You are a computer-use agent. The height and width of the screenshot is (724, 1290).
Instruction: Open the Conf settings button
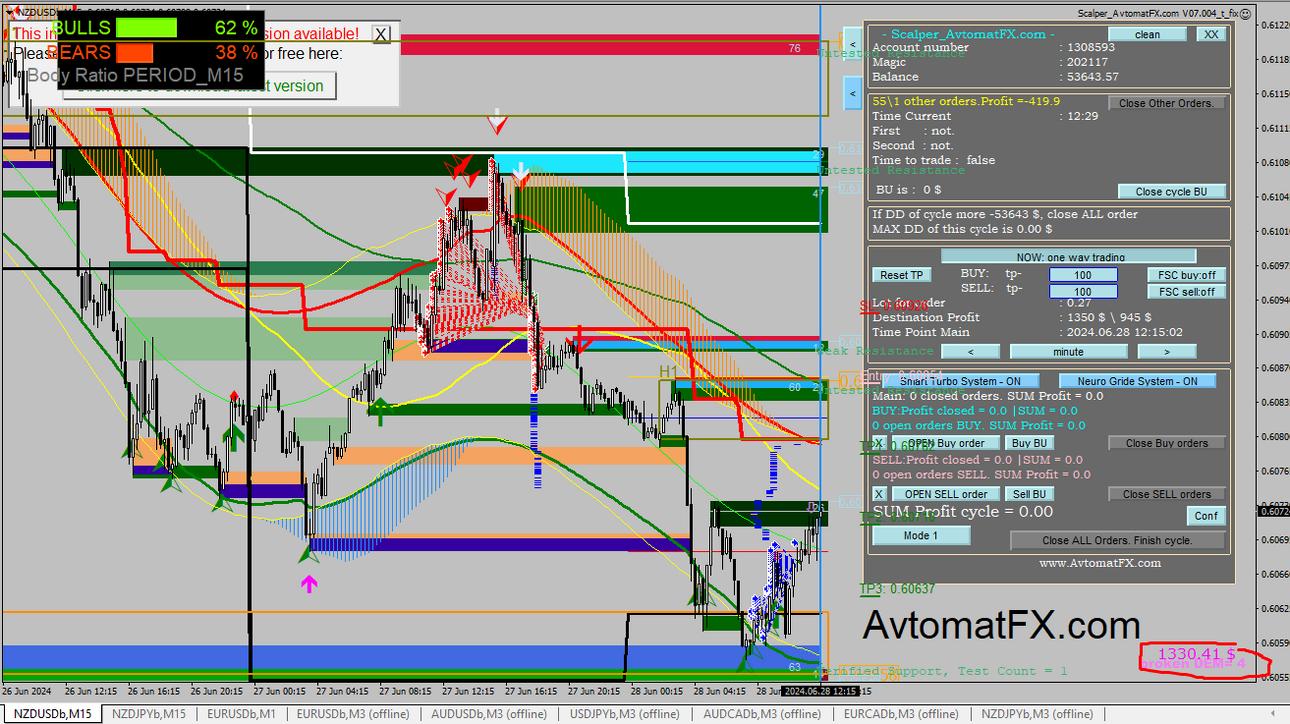pos(1206,516)
